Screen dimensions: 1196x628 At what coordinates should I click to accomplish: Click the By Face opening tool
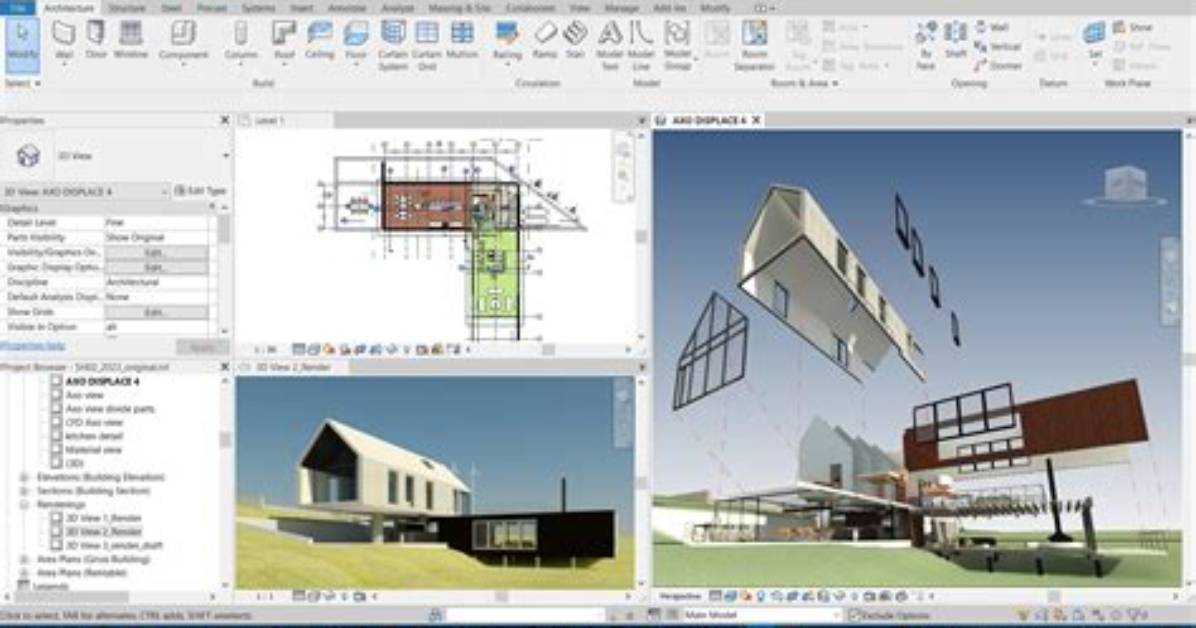click(x=926, y=46)
